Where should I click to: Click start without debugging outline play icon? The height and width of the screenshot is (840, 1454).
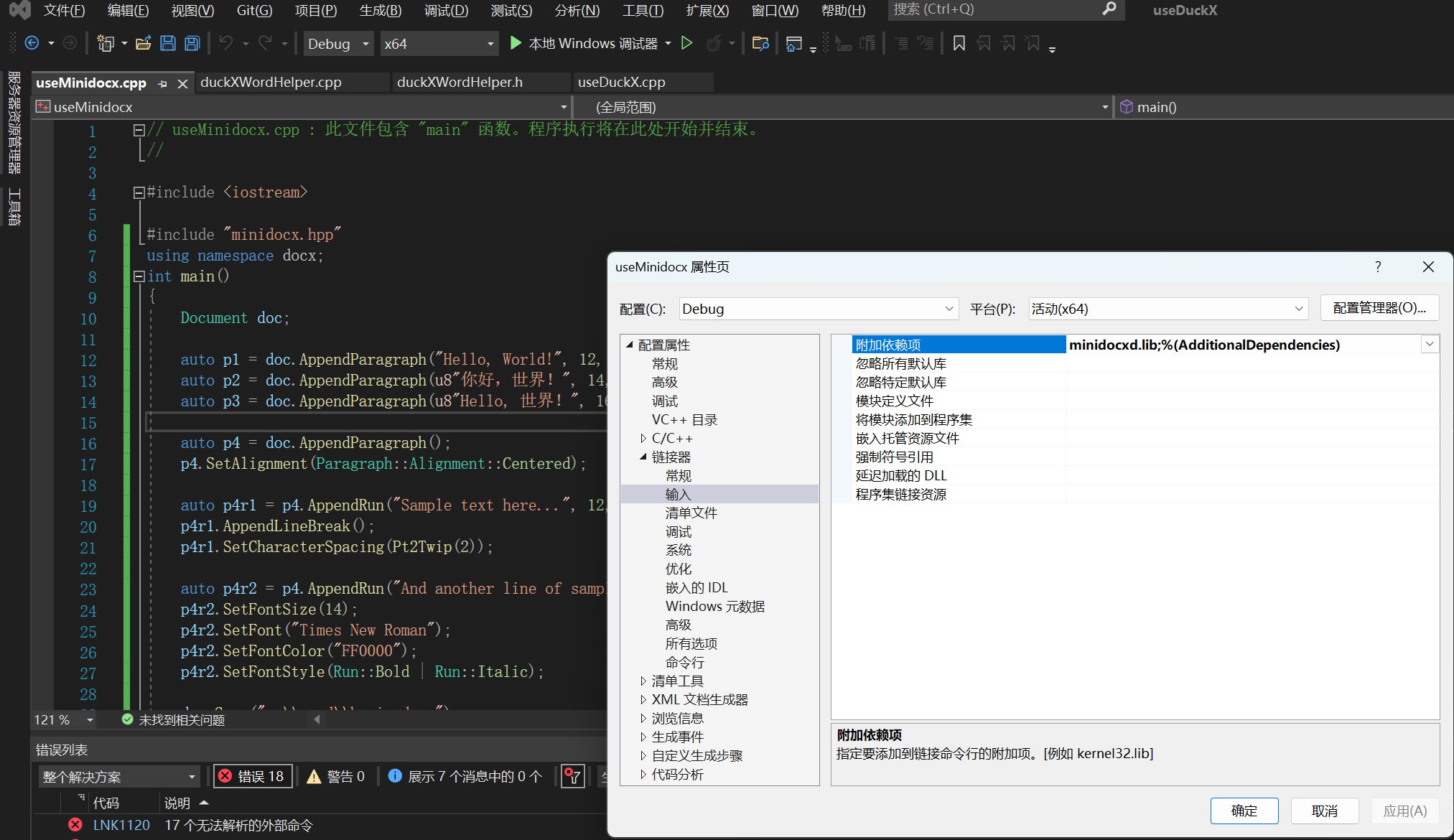point(686,43)
